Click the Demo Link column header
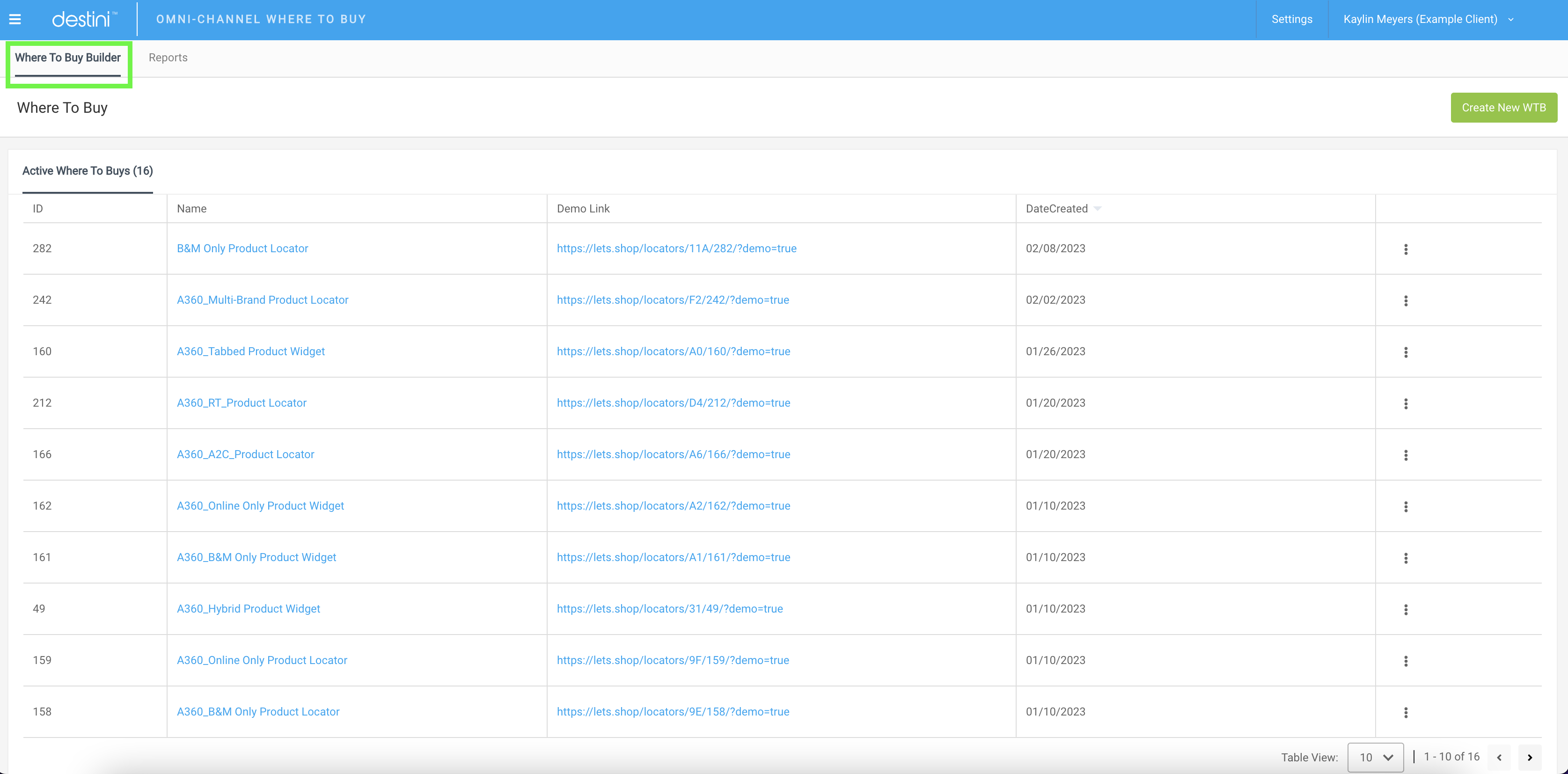The height and width of the screenshot is (774, 1568). pyautogui.click(x=583, y=209)
